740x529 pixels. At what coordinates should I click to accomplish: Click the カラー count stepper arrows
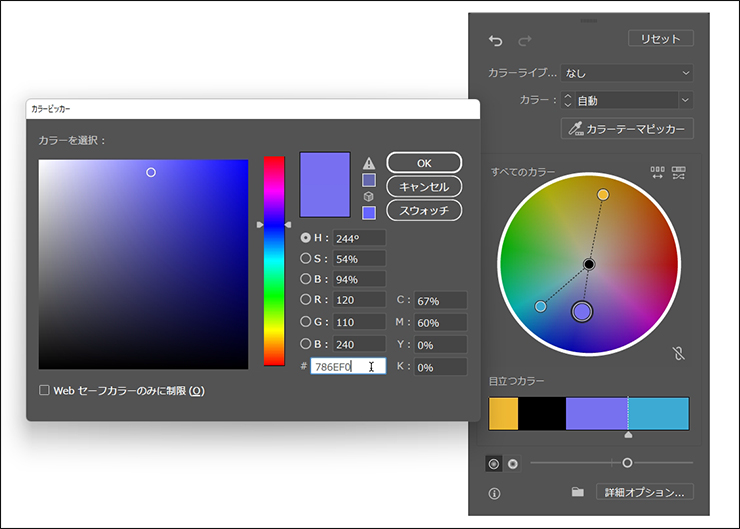568,100
